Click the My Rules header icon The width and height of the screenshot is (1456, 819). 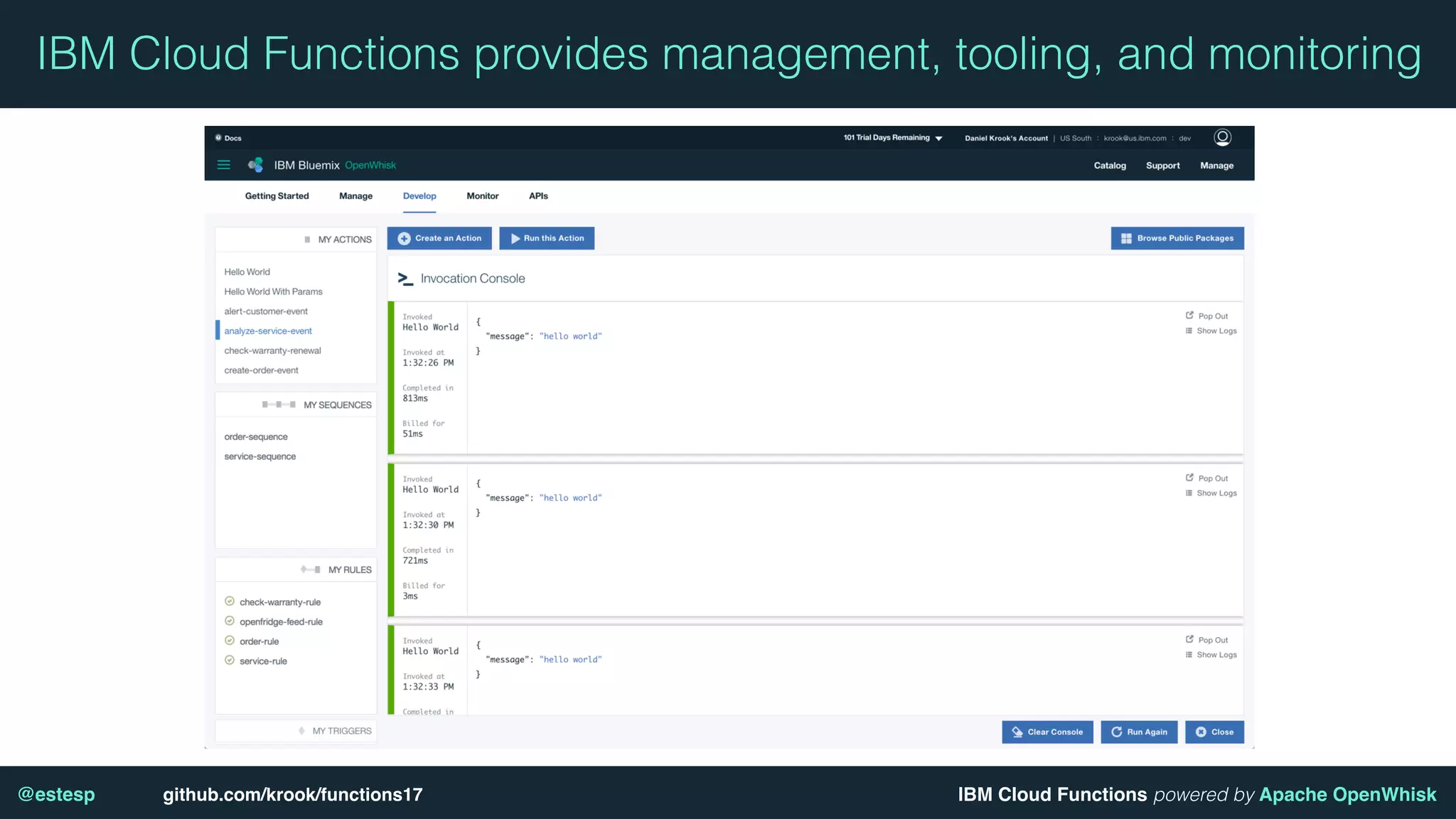(x=310, y=569)
